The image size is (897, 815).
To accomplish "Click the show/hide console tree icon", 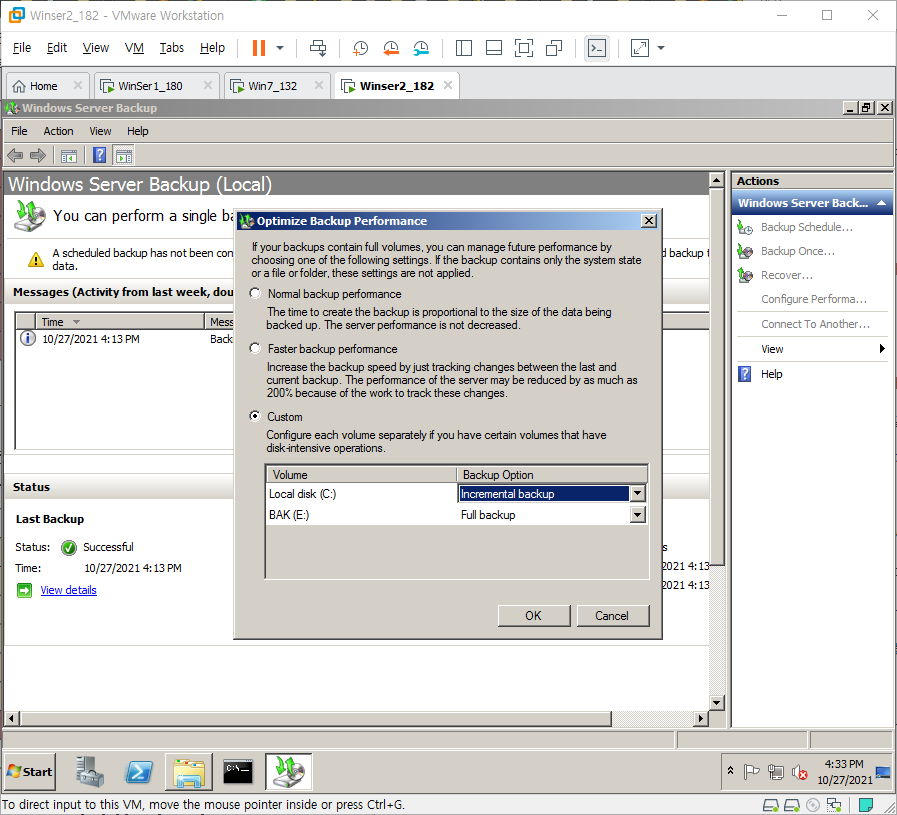I will 69,156.
